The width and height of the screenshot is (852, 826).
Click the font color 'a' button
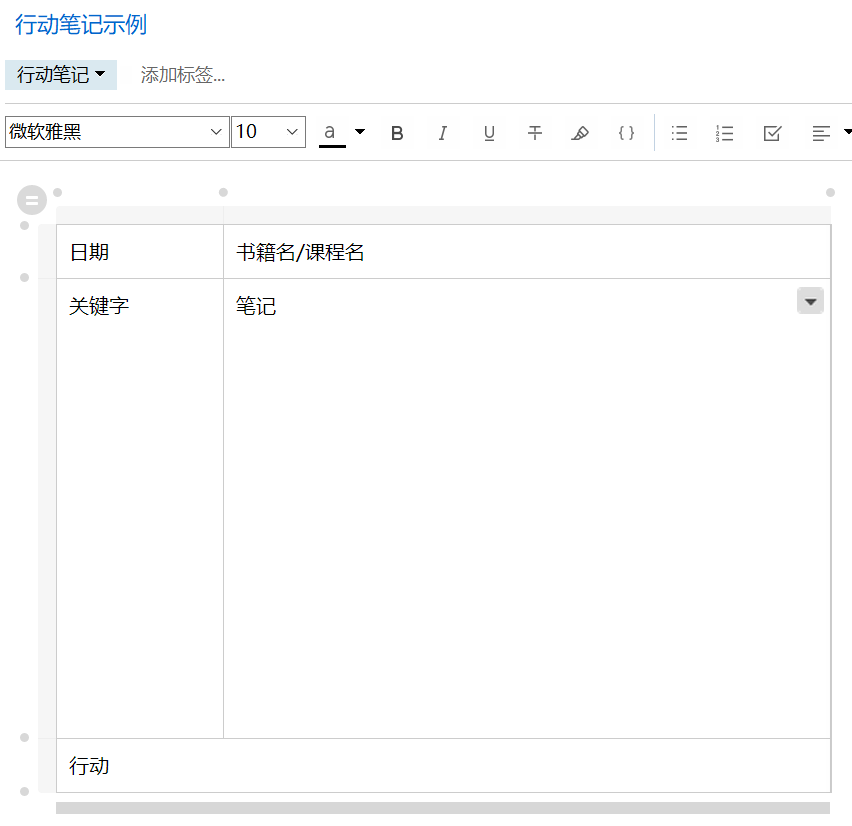pos(332,133)
